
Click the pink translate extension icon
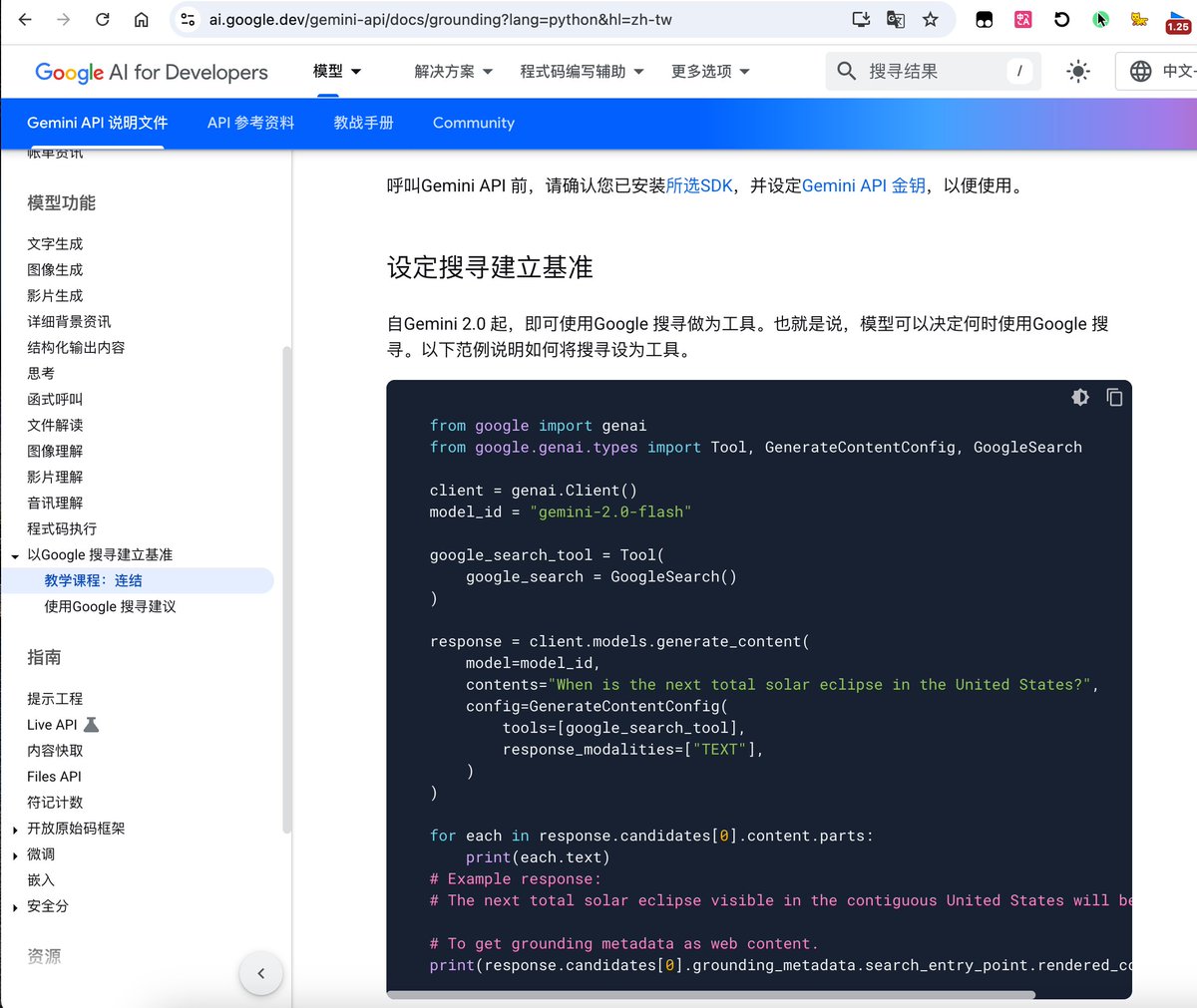[1022, 19]
